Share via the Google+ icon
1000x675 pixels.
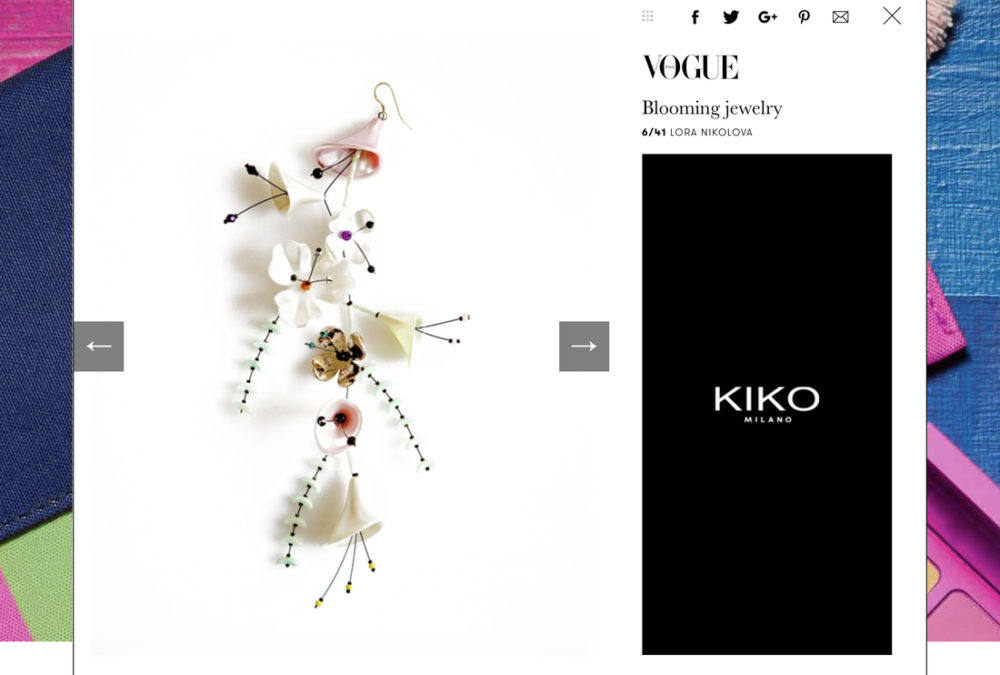tap(767, 17)
